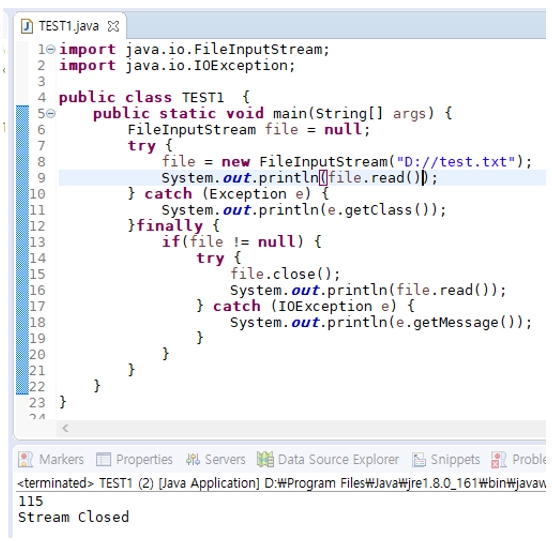The image size is (552, 541).
Task: Click the Problems view icon
Action: 499,459
